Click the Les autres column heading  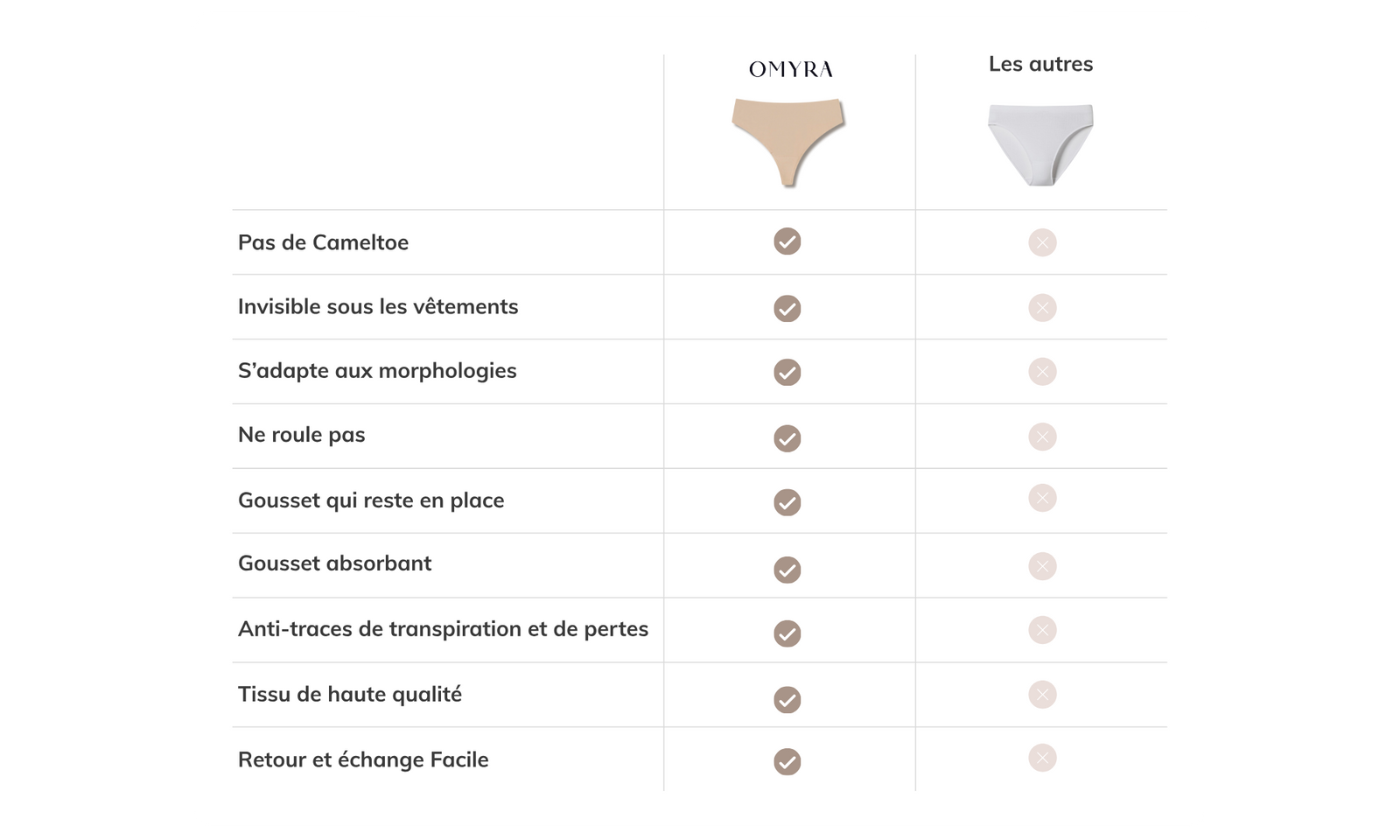1040,64
